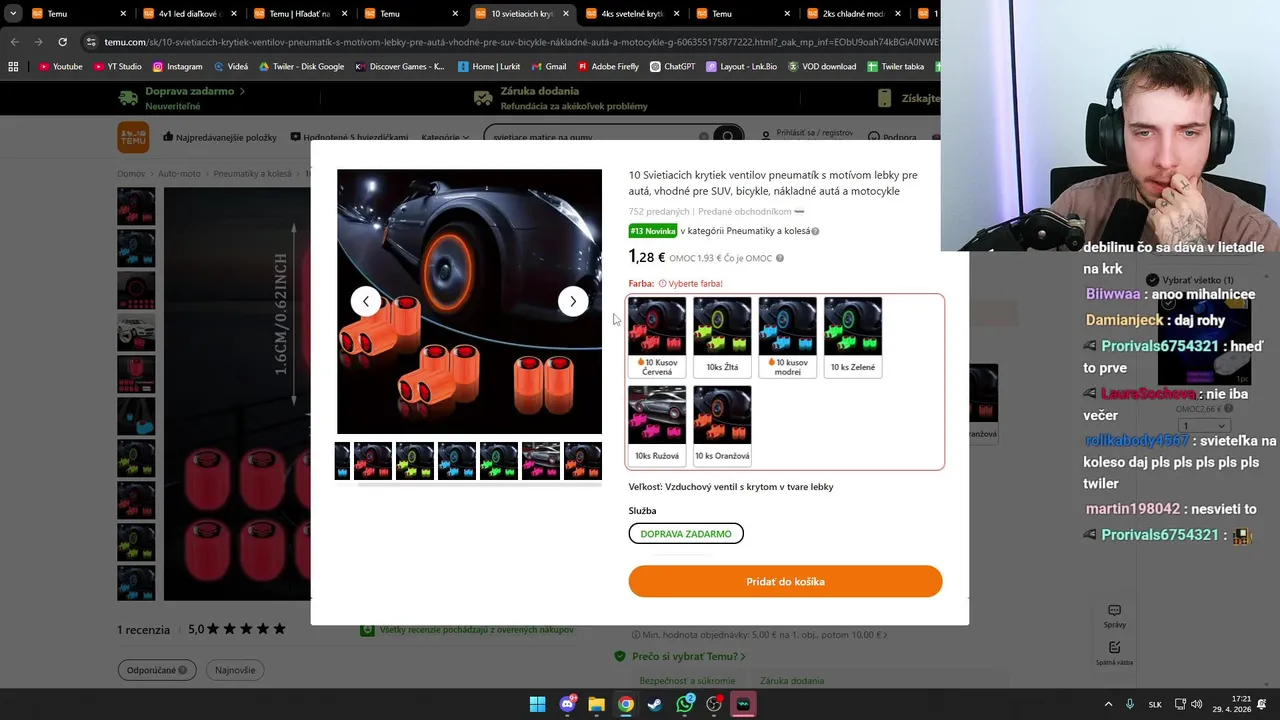Open the Videá bookmark

[230, 66]
